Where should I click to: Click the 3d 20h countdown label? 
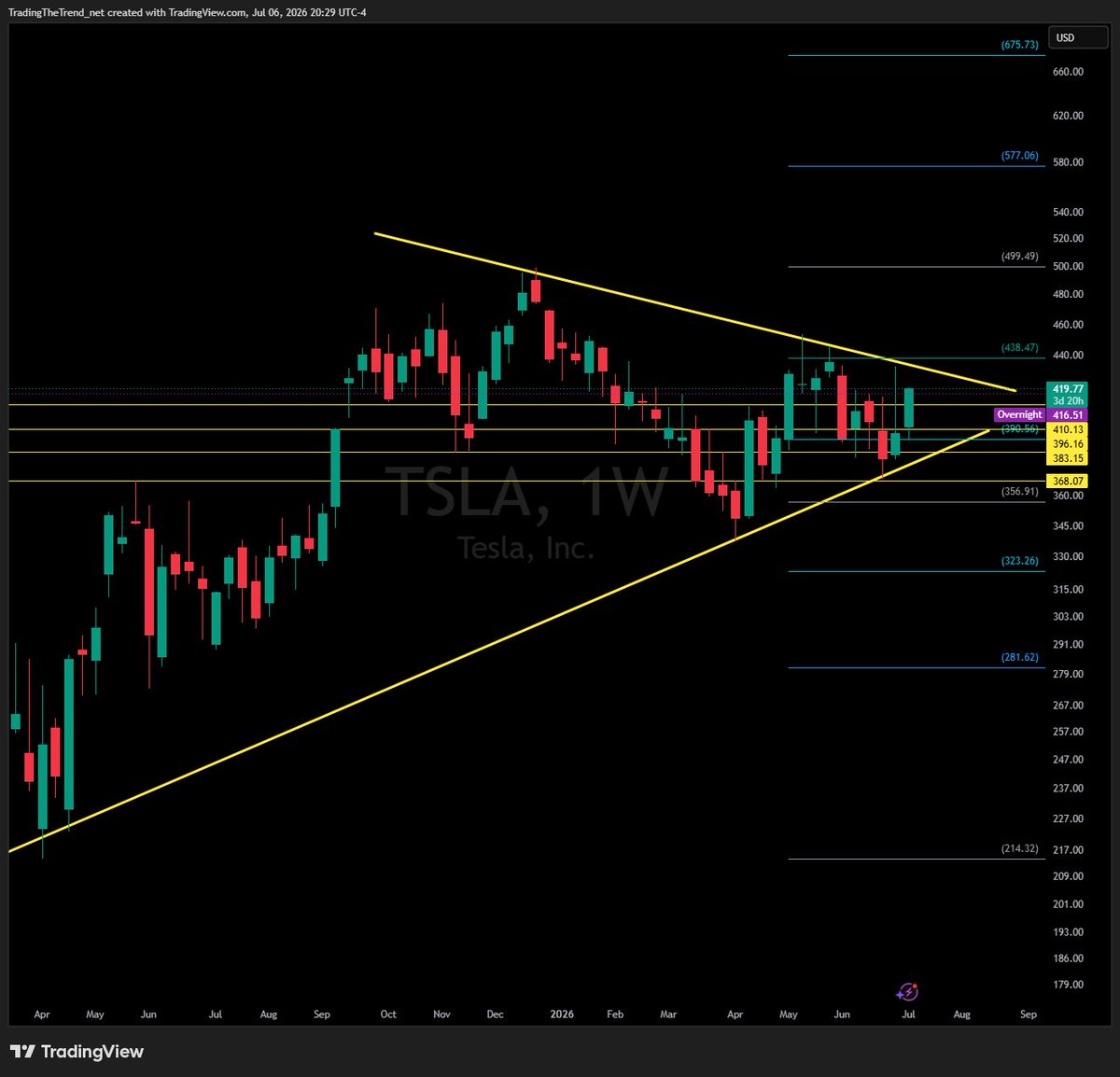(1068, 400)
